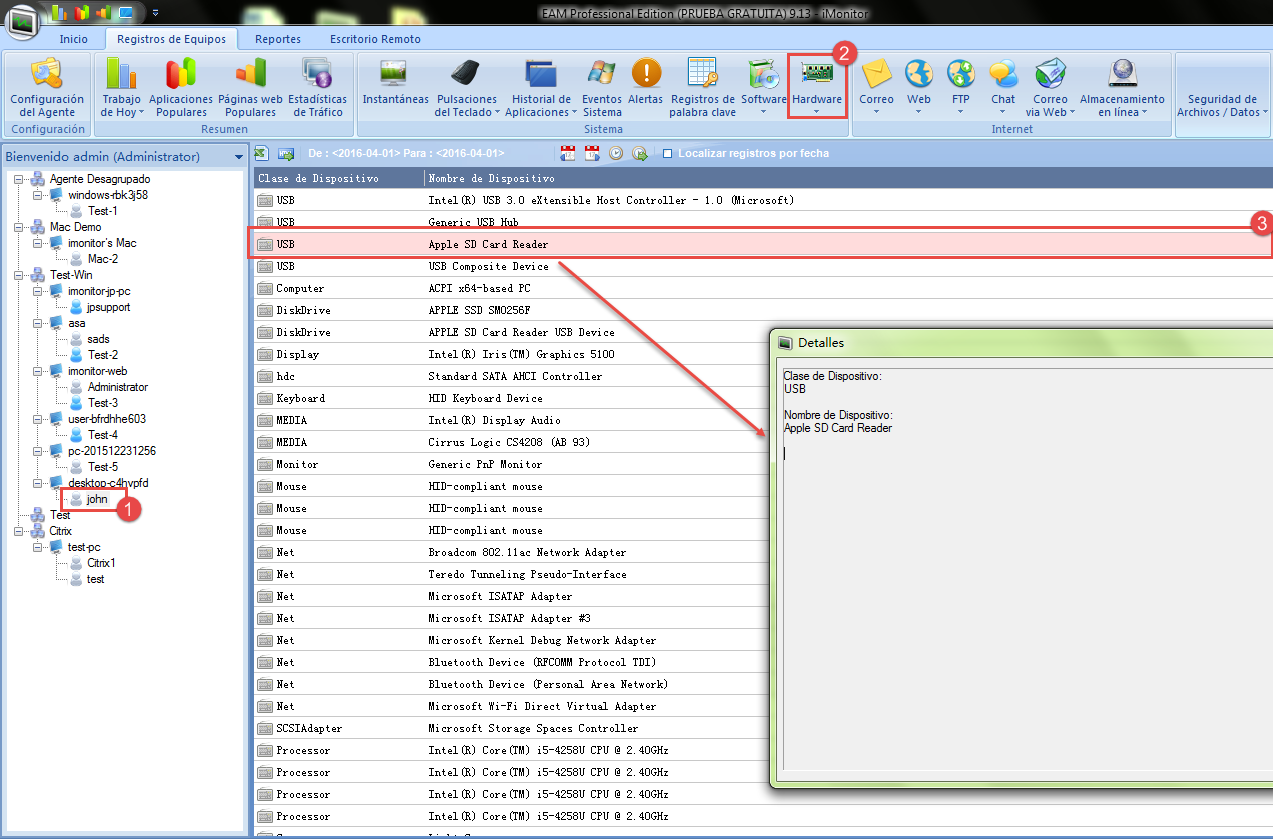Open Aplicaciones Populares summary
The height and width of the screenshot is (839, 1273).
pos(181,88)
